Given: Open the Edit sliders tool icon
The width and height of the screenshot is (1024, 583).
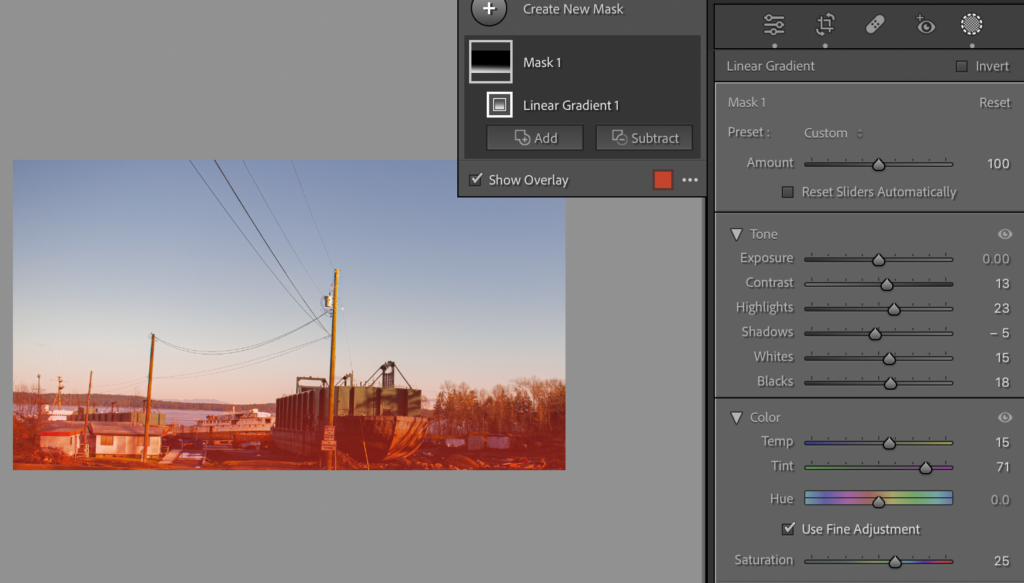Looking at the screenshot, I should (x=774, y=25).
